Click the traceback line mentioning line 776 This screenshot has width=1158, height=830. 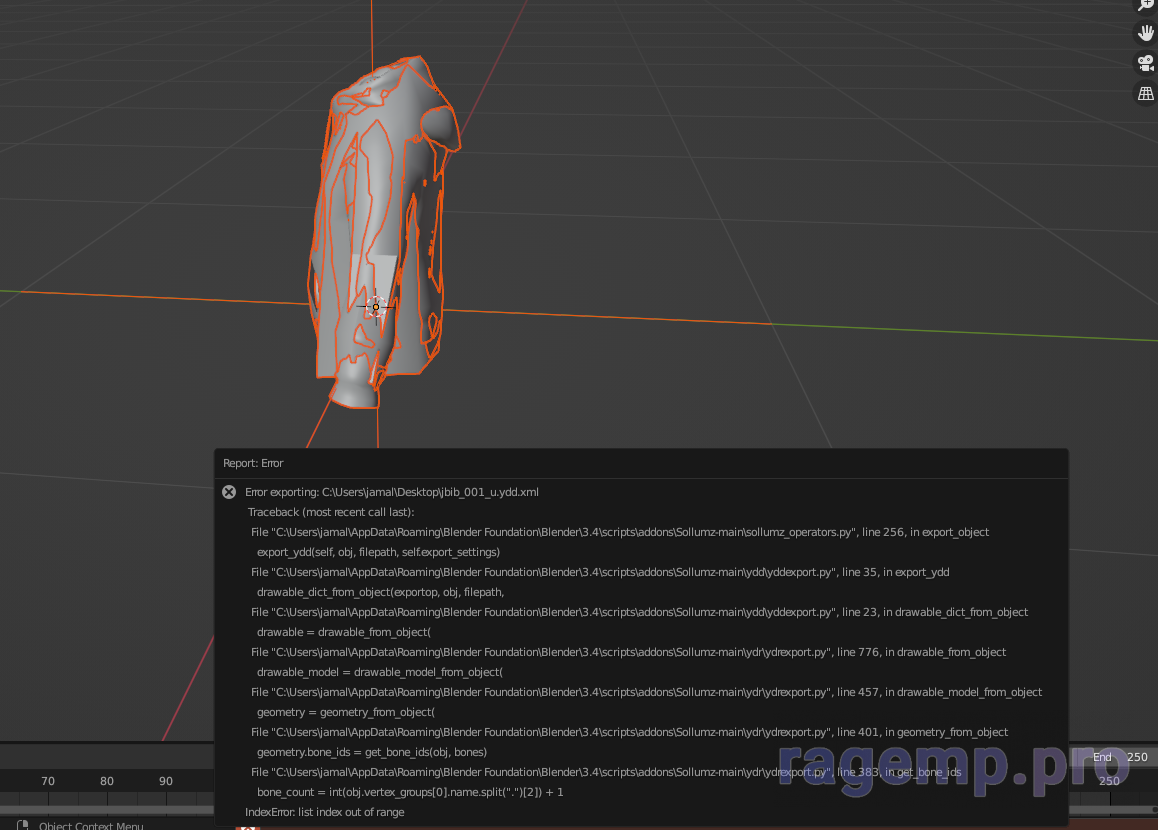pyautogui.click(x=628, y=651)
